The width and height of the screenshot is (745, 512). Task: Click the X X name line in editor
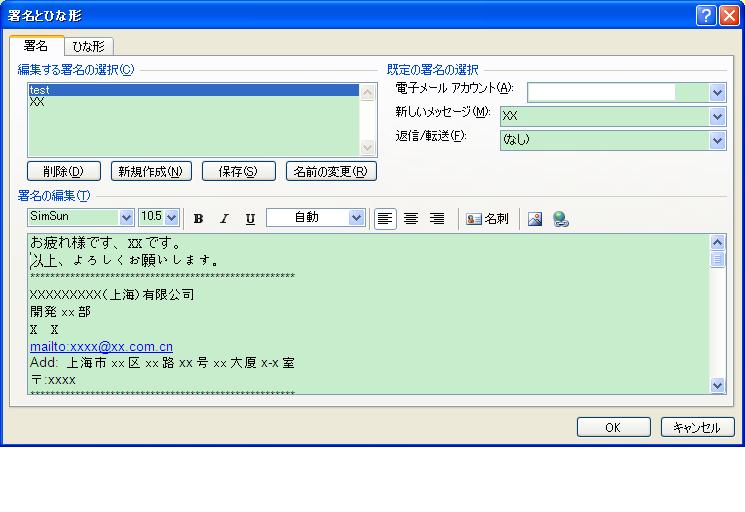point(44,329)
